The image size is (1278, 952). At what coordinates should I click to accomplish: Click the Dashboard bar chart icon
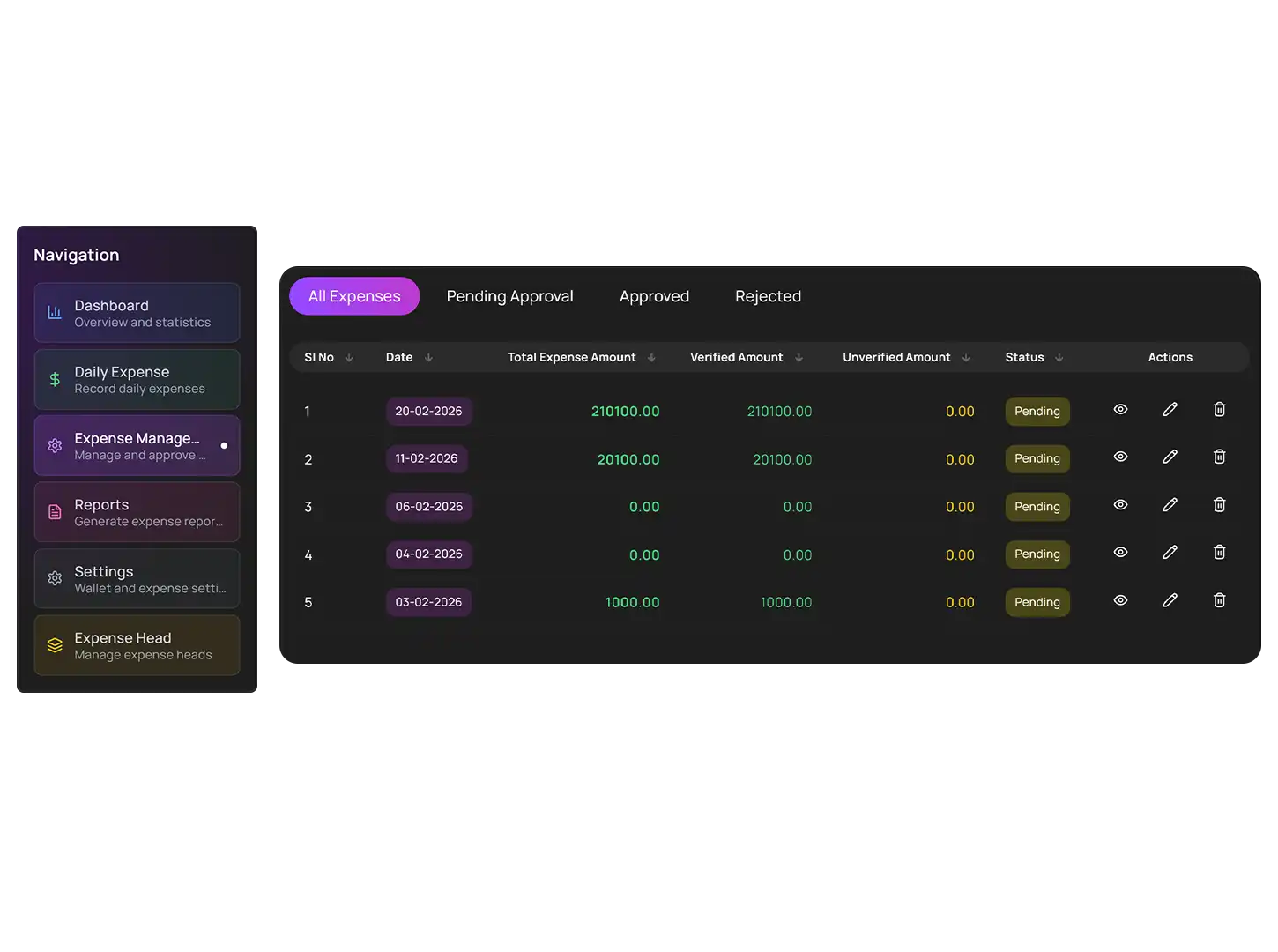tap(55, 313)
